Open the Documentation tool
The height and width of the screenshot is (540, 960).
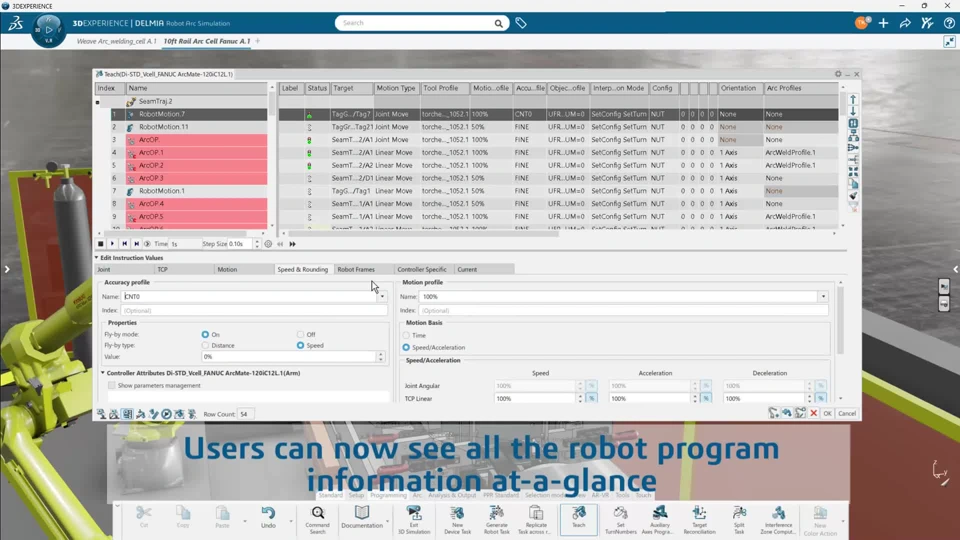(x=362, y=517)
